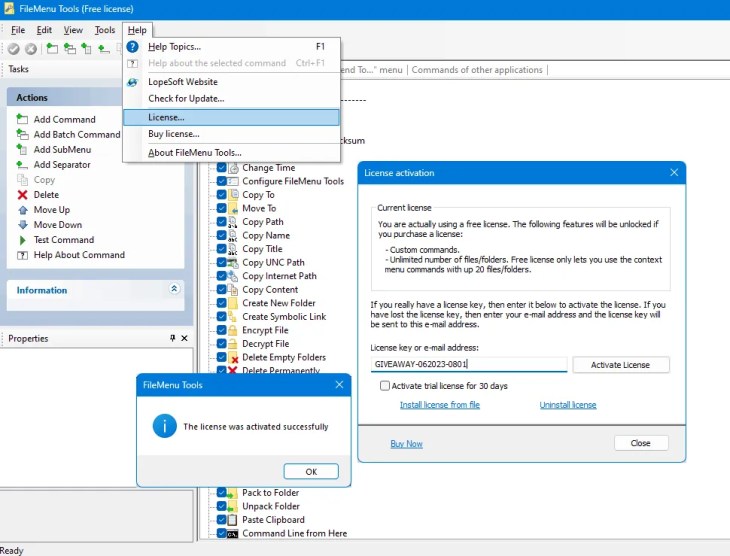This screenshot has width=730, height=556.
Task: Click the Install license from file link
Action: tap(439, 405)
